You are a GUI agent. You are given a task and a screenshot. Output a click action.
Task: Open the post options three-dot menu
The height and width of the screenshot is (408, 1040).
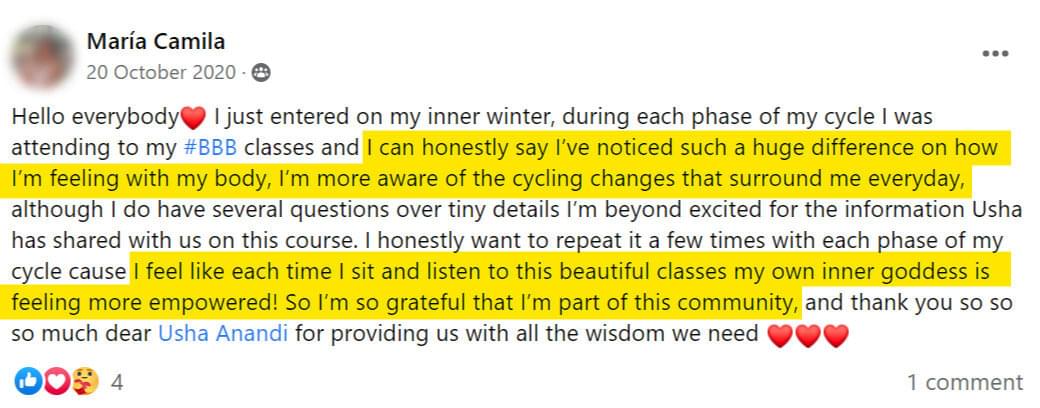point(995,54)
